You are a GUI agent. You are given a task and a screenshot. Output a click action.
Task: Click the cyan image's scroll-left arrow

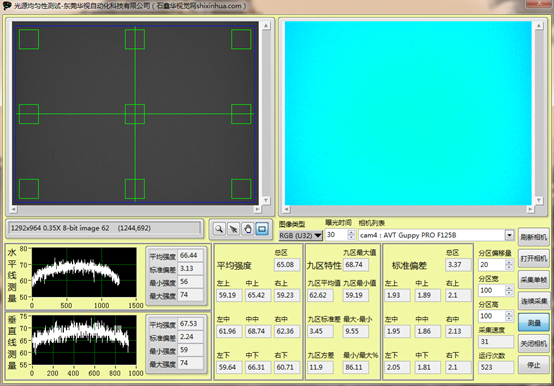click(x=287, y=209)
